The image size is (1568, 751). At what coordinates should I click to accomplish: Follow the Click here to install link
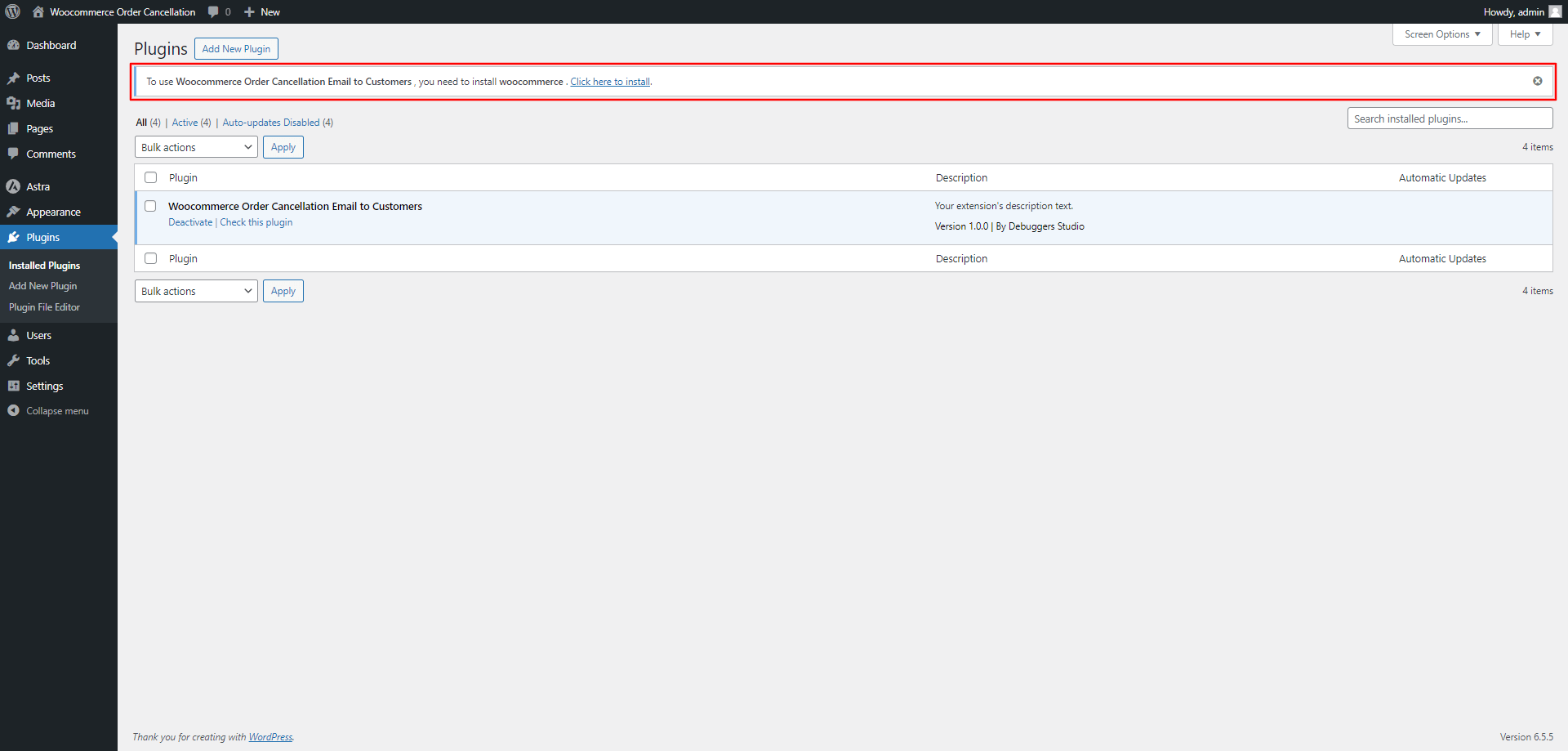coord(610,82)
